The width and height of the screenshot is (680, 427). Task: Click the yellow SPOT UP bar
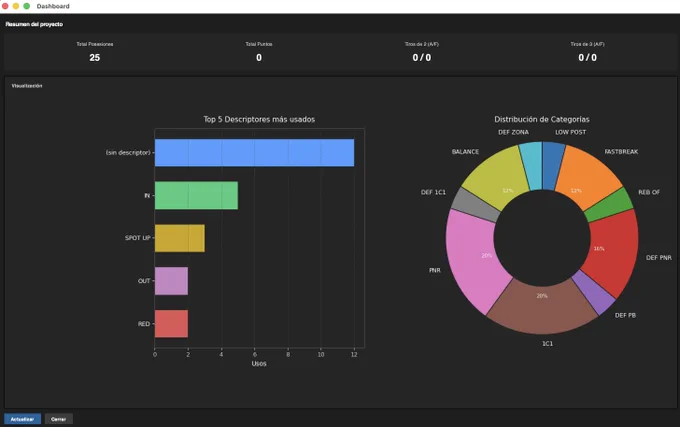[x=180, y=238]
